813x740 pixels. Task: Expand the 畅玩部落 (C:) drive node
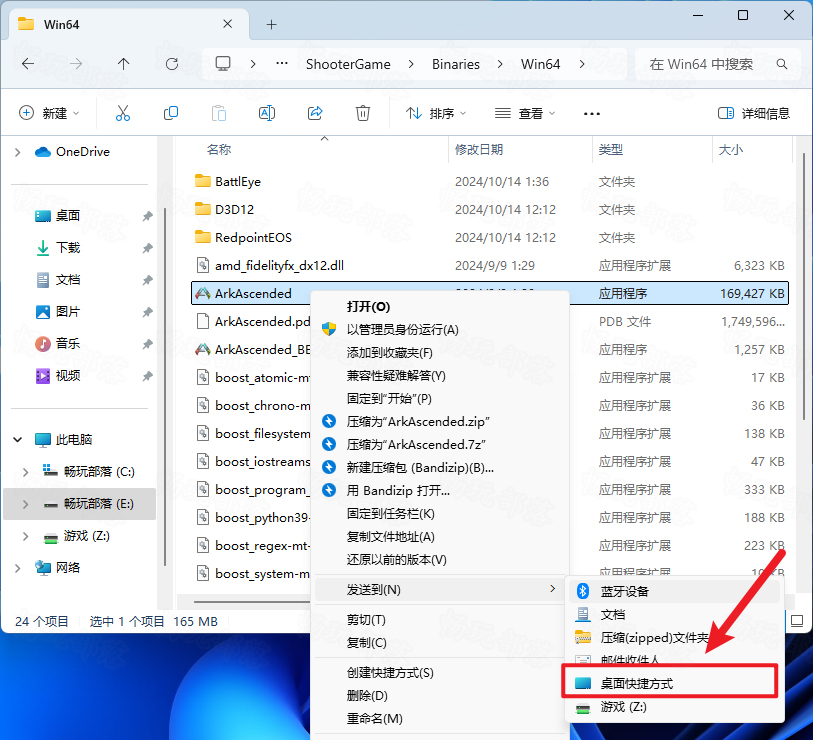(25, 471)
